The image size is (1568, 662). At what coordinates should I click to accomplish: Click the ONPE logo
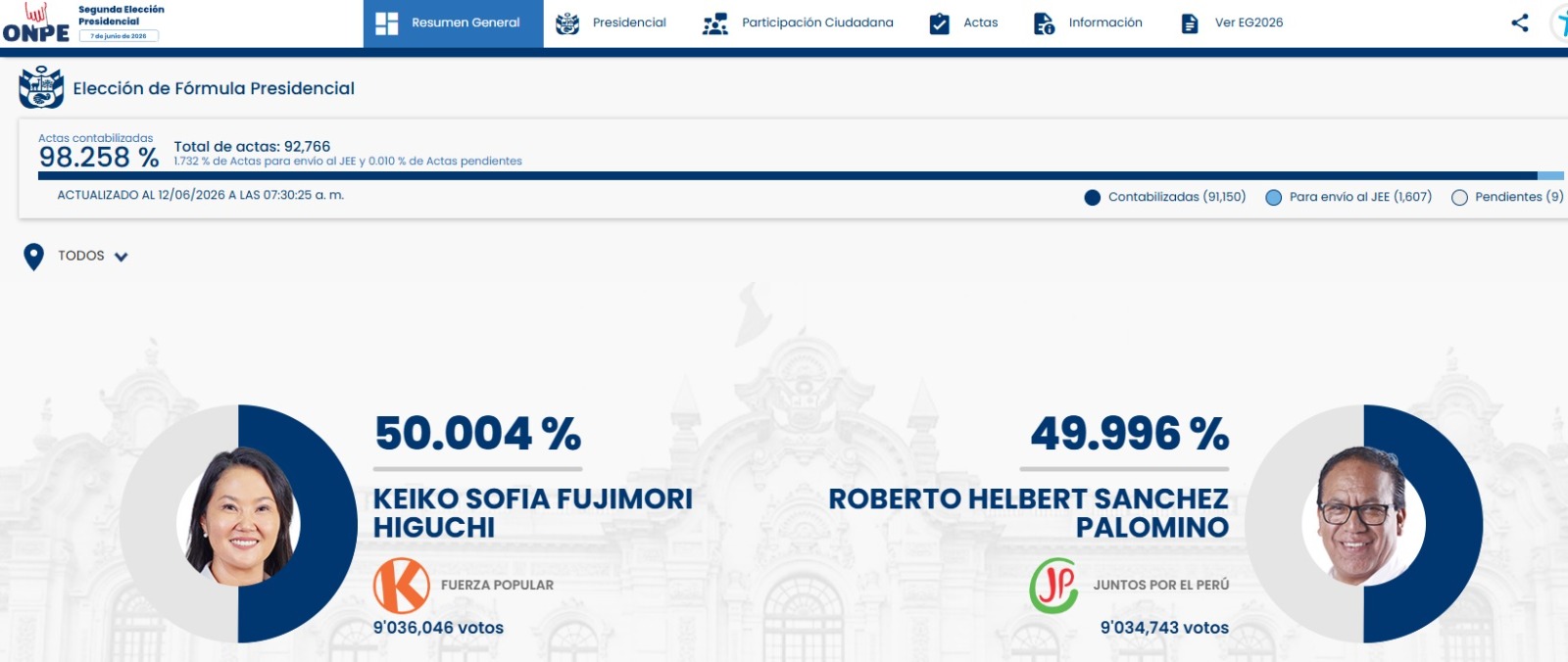pos(36,24)
